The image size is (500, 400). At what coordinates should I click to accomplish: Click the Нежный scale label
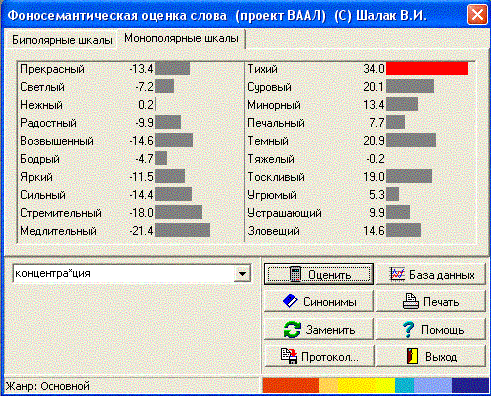[x=41, y=105]
